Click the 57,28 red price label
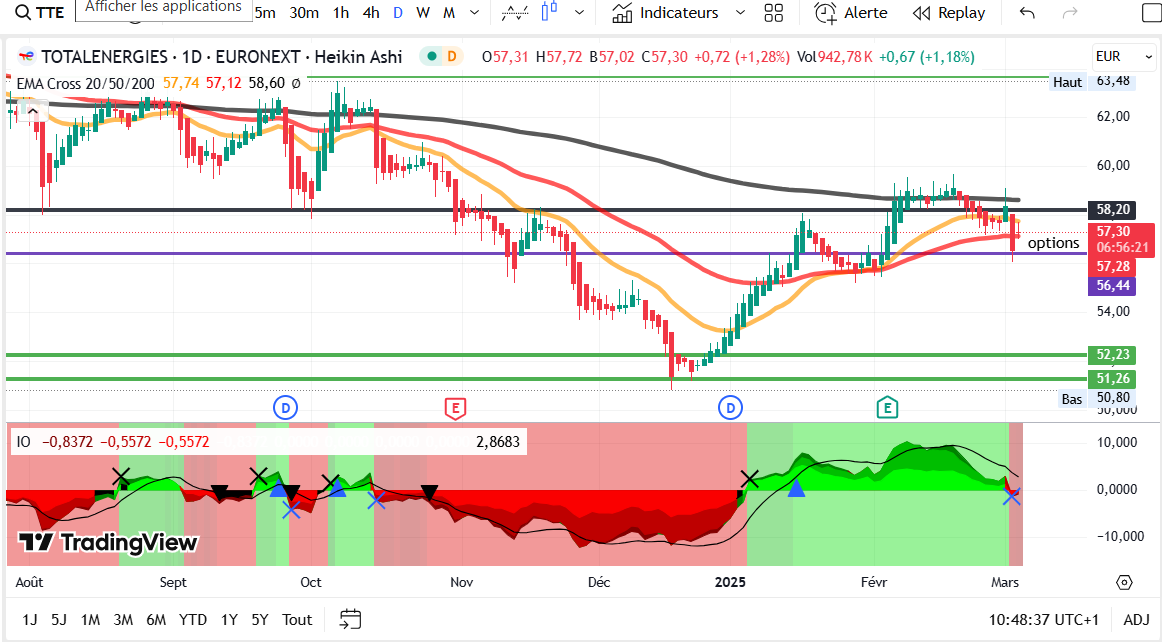This screenshot has height=642, width=1162. (1112, 266)
